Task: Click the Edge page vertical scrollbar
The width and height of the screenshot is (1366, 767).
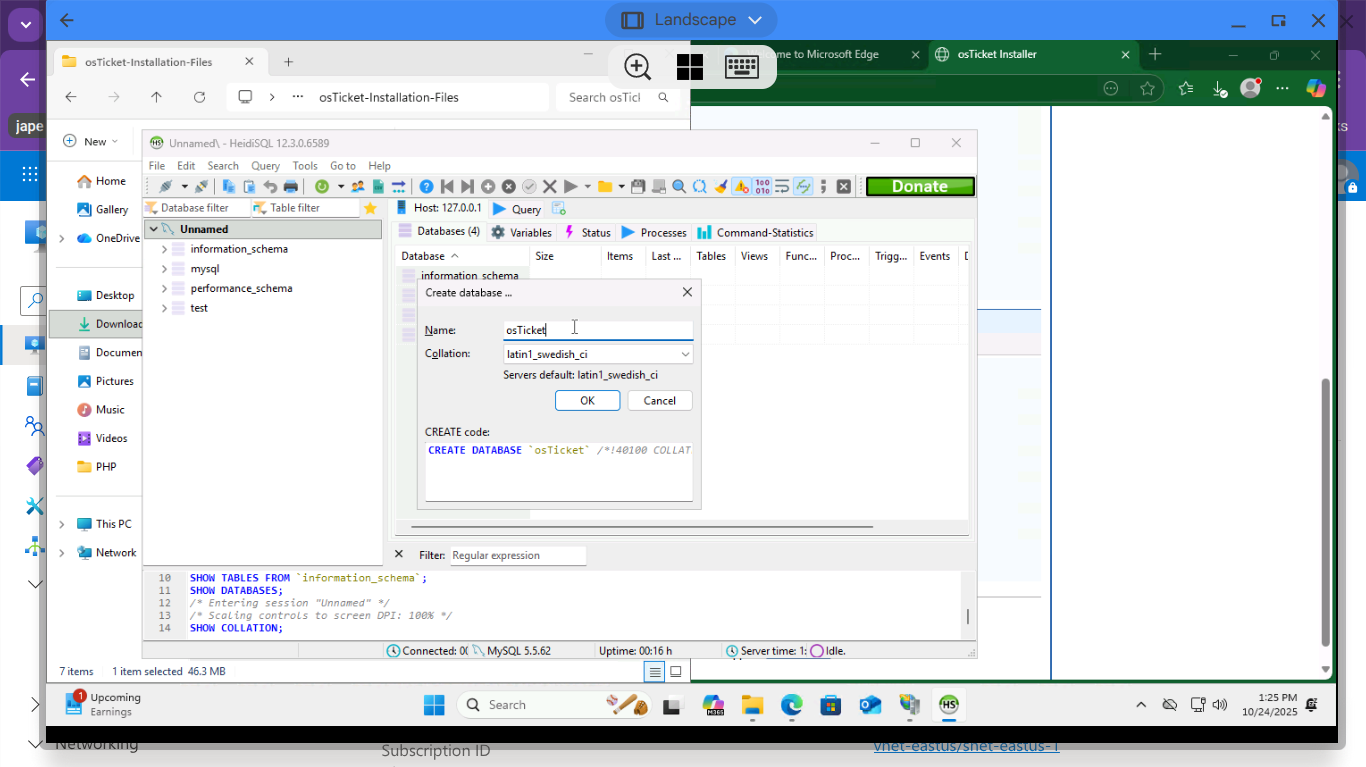Action: (1326, 510)
